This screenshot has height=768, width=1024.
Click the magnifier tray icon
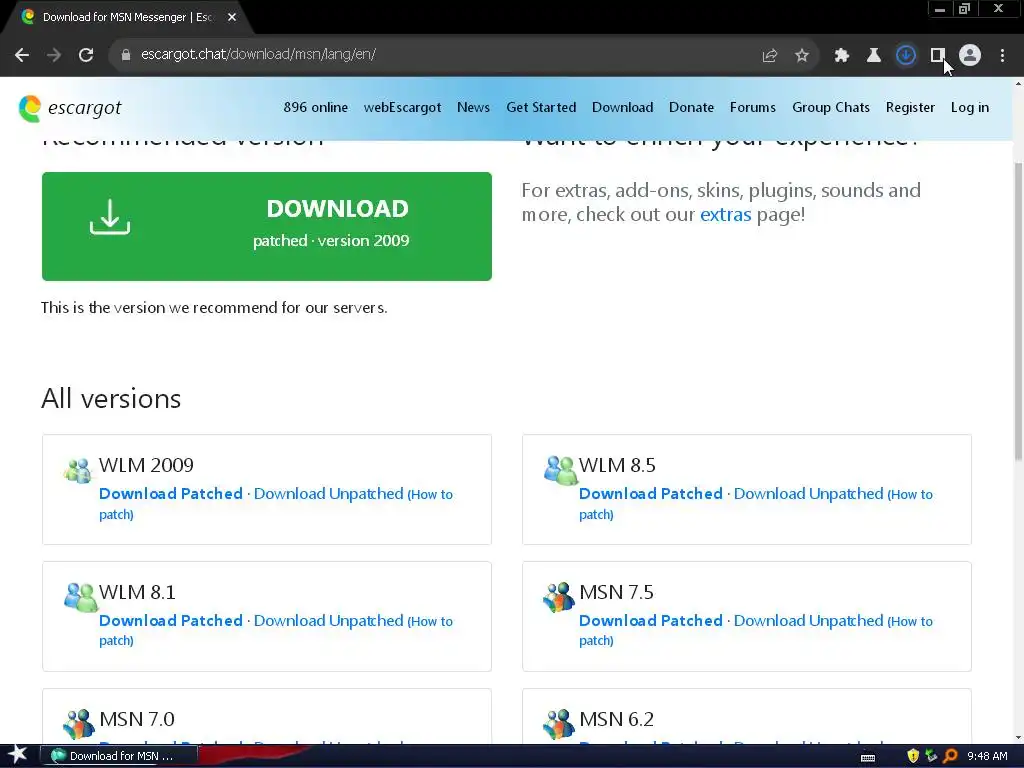coord(950,756)
